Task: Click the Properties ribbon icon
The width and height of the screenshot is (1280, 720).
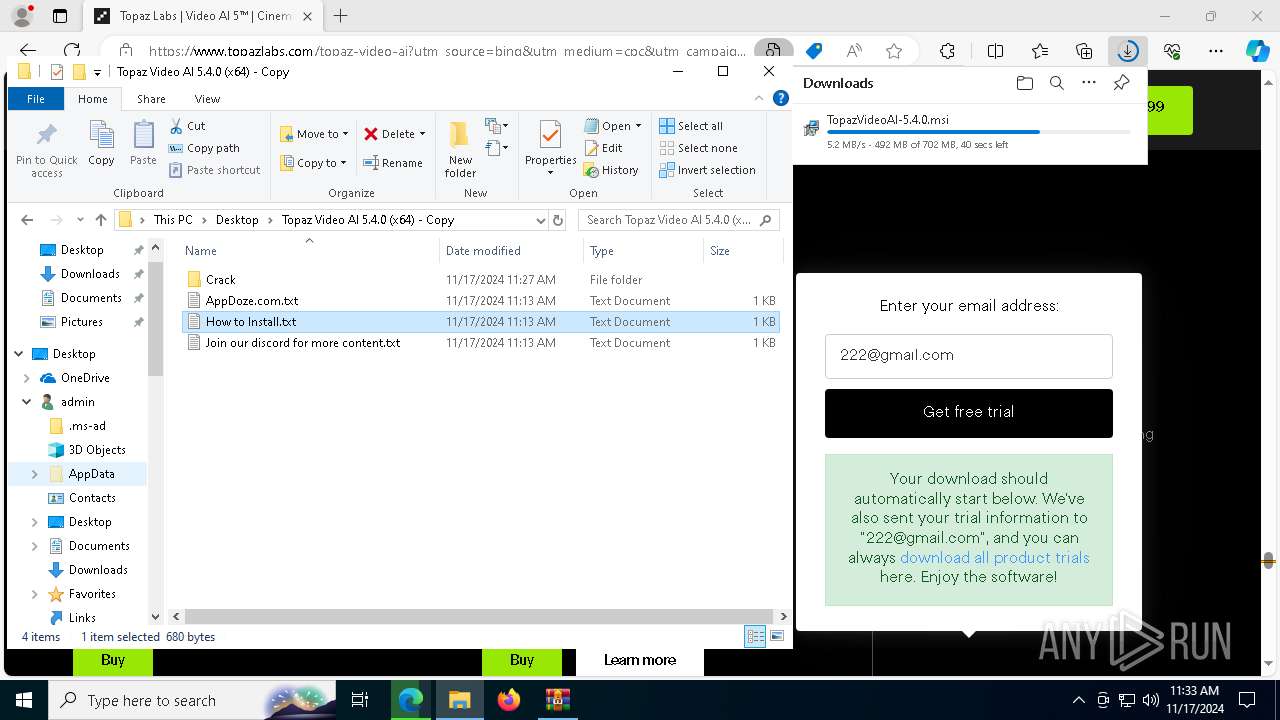Action: point(550,148)
